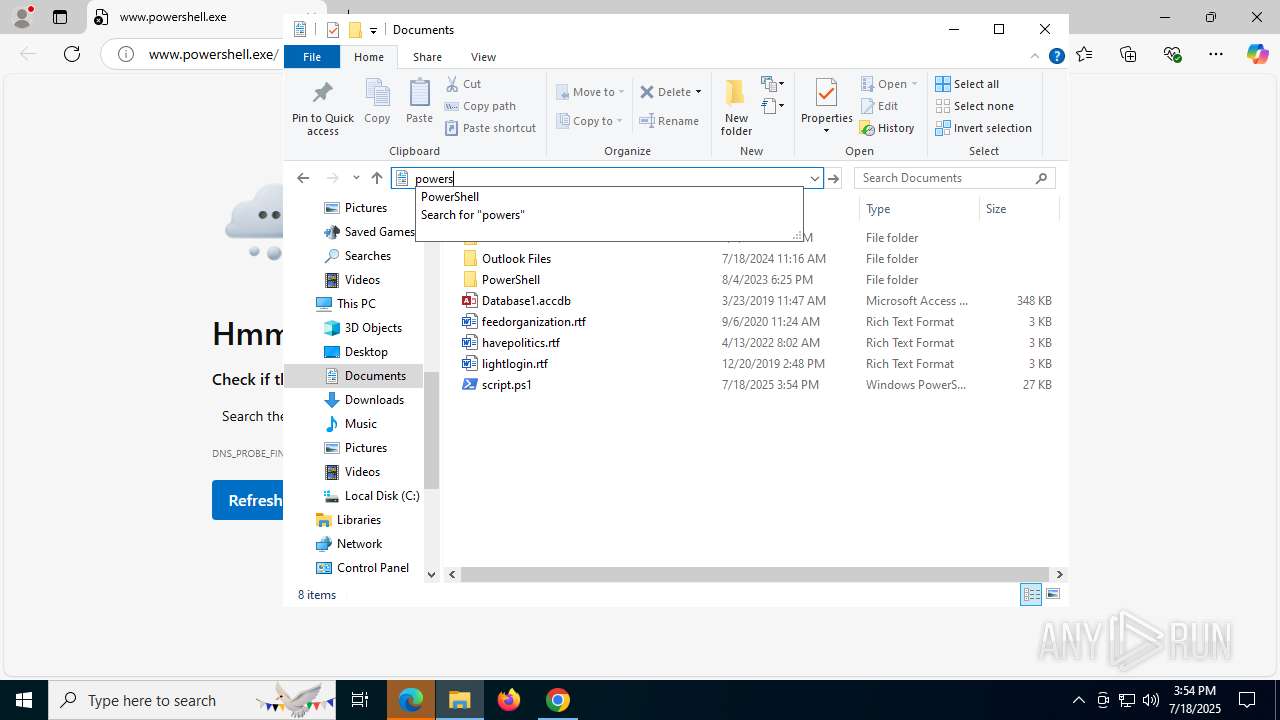
Task: Click the address bar text field
Action: pyautogui.click(x=609, y=178)
